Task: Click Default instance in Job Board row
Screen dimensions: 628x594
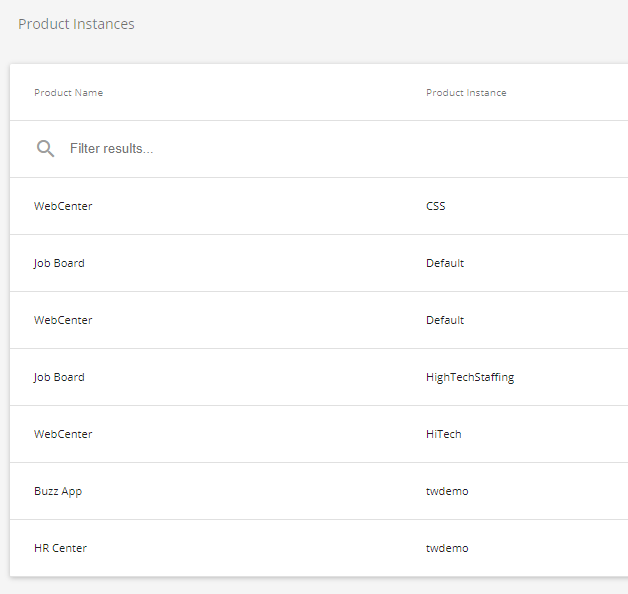Action: point(445,263)
